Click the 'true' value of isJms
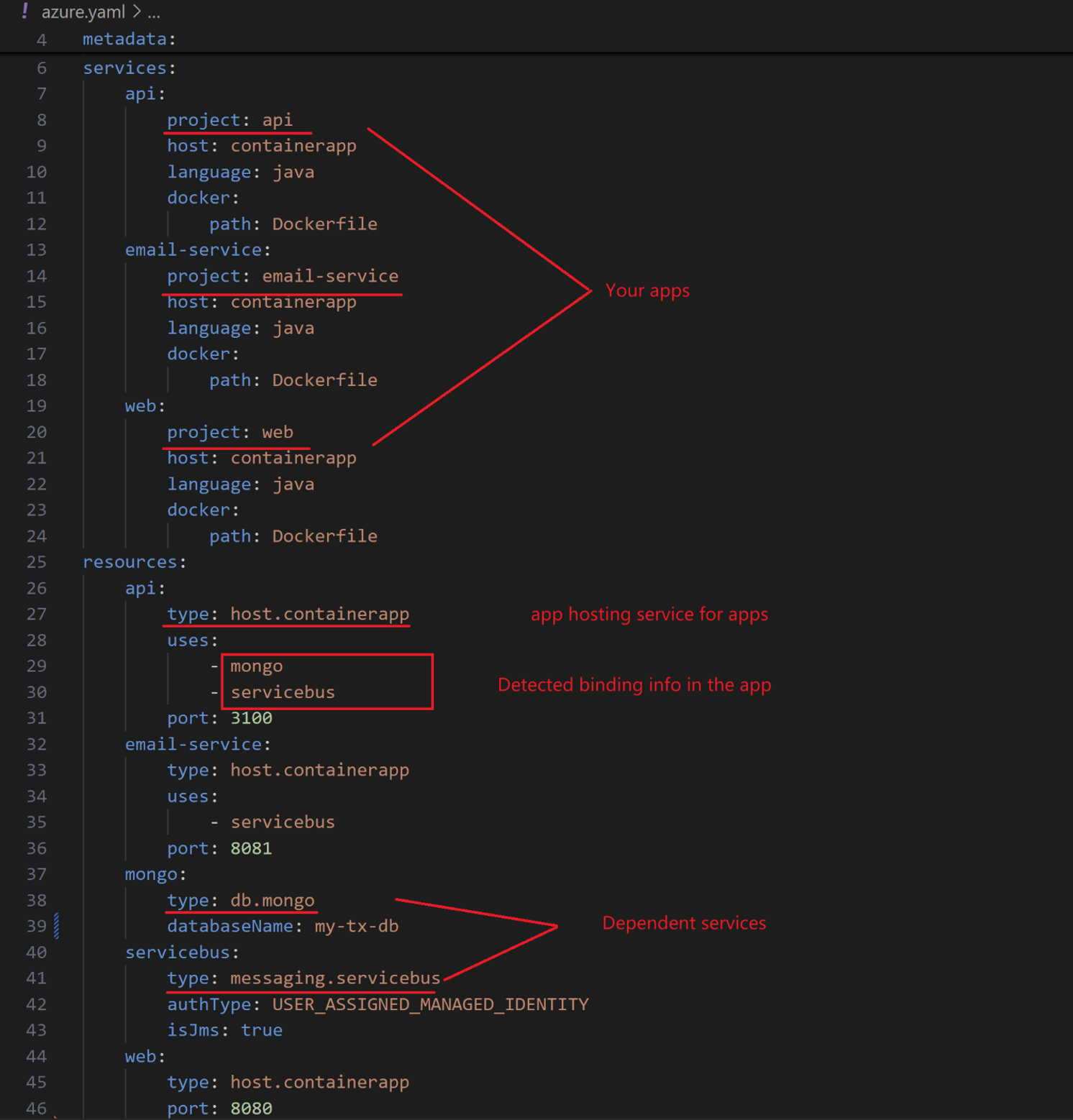1073x1120 pixels. tap(261, 1030)
